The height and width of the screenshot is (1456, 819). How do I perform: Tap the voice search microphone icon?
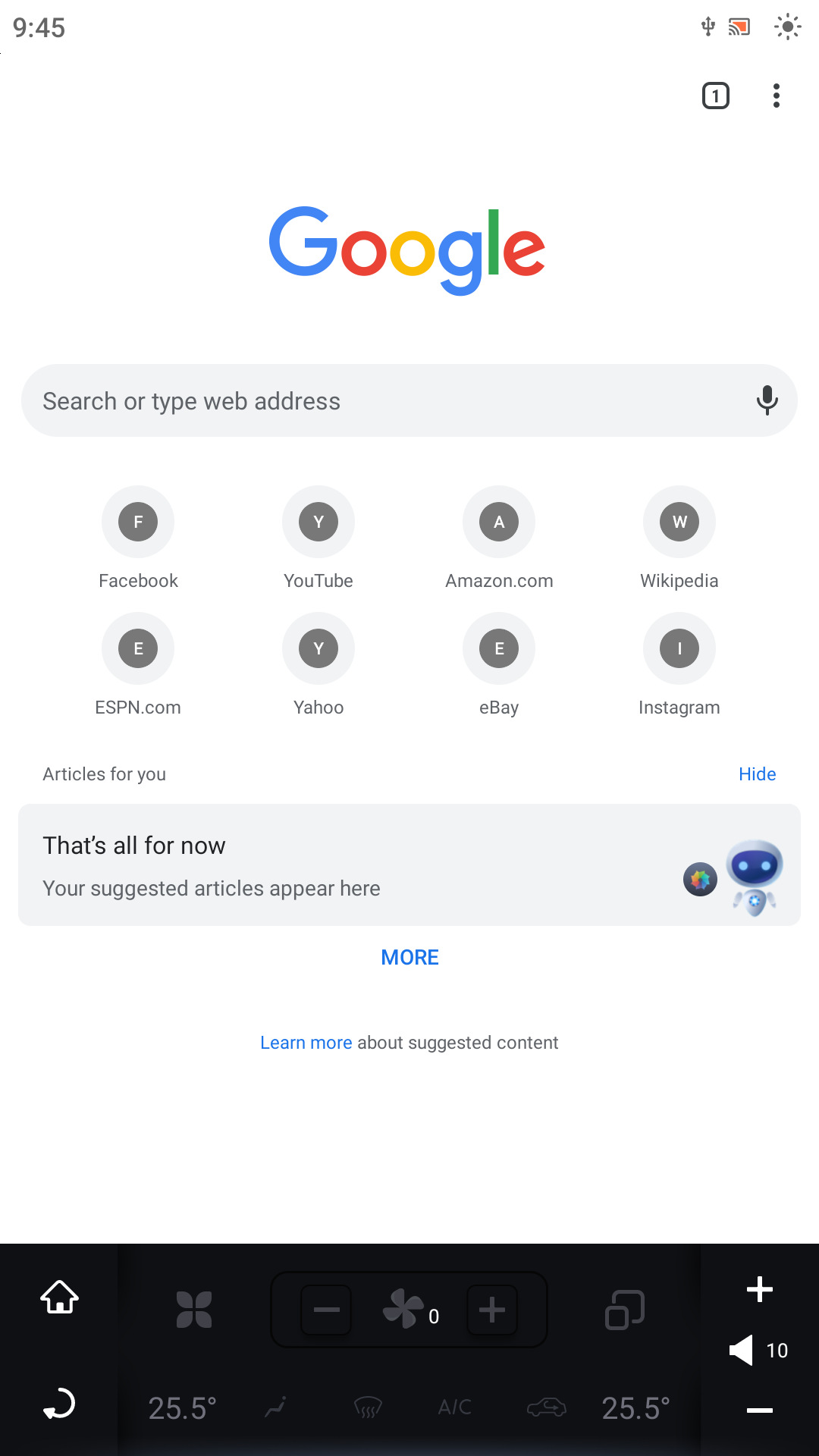coord(767,400)
